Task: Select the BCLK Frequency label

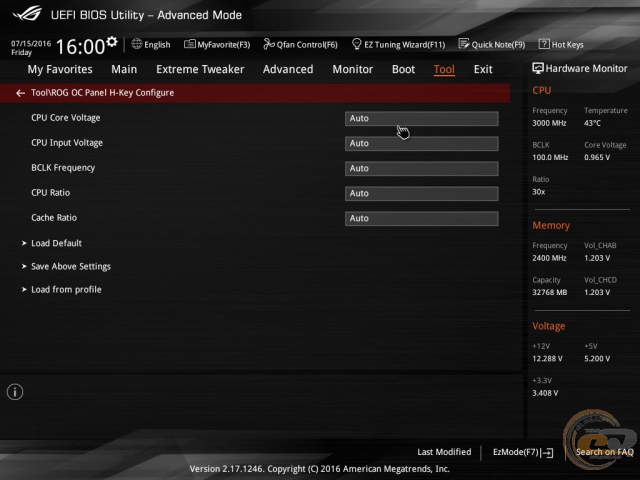Action: [63, 168]
